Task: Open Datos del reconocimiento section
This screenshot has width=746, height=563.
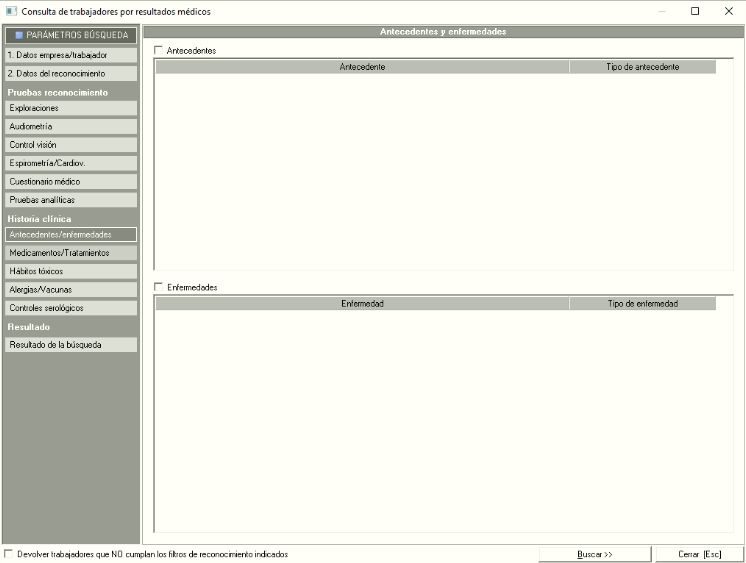Action: click(x=70, y=73)
